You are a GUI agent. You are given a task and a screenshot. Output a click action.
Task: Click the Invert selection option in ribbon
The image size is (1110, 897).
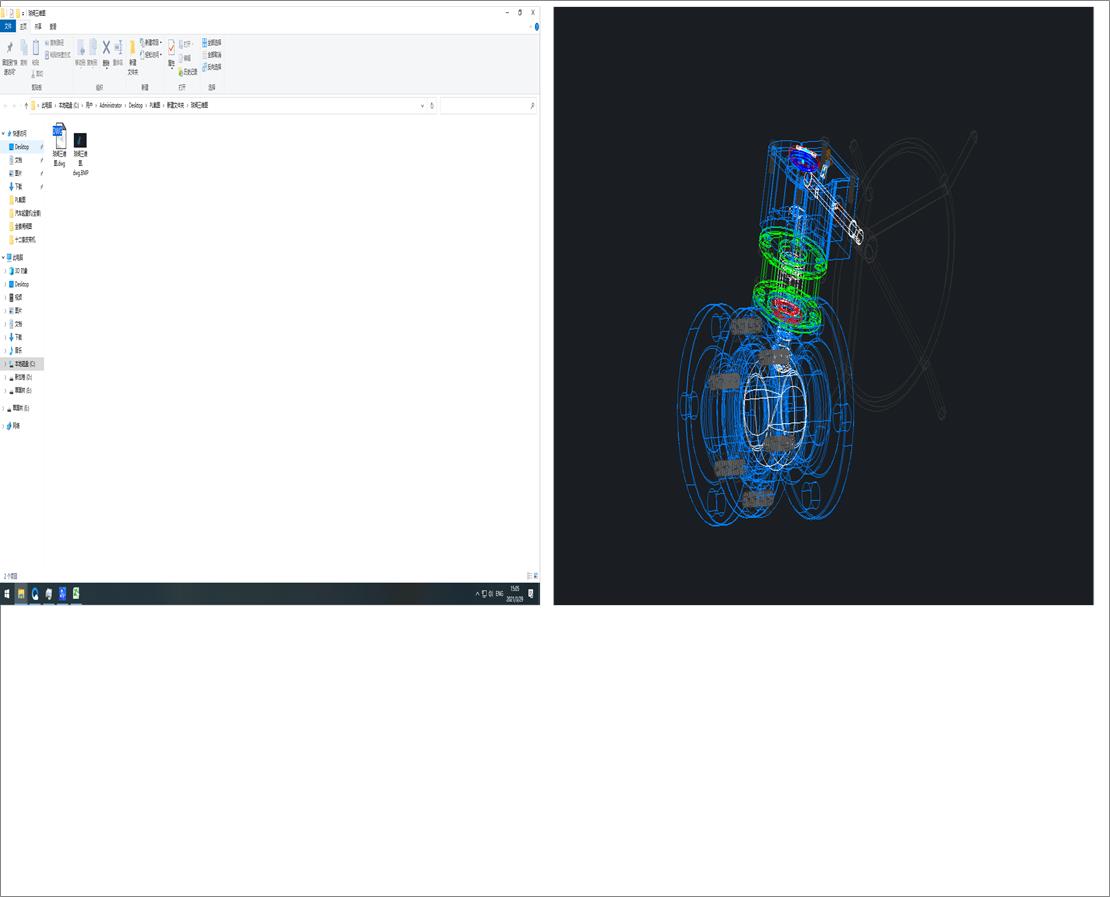[x=212, y=67]
